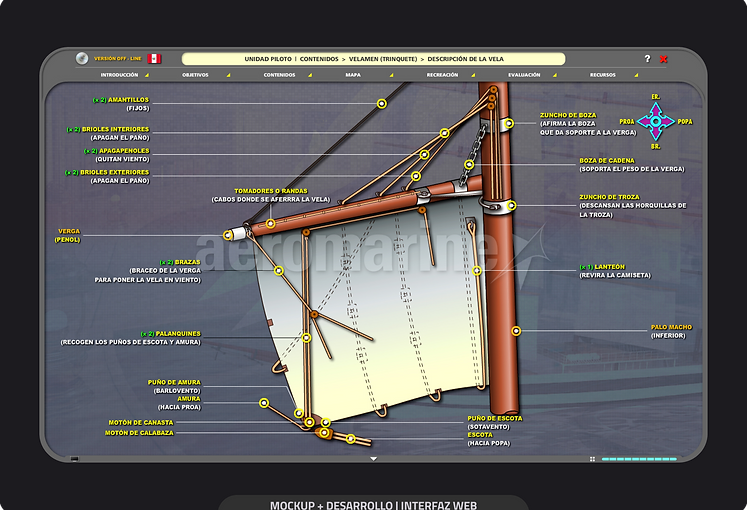Open the Contenidos menu
Screen dimensions: 747x510
point(279,75)
